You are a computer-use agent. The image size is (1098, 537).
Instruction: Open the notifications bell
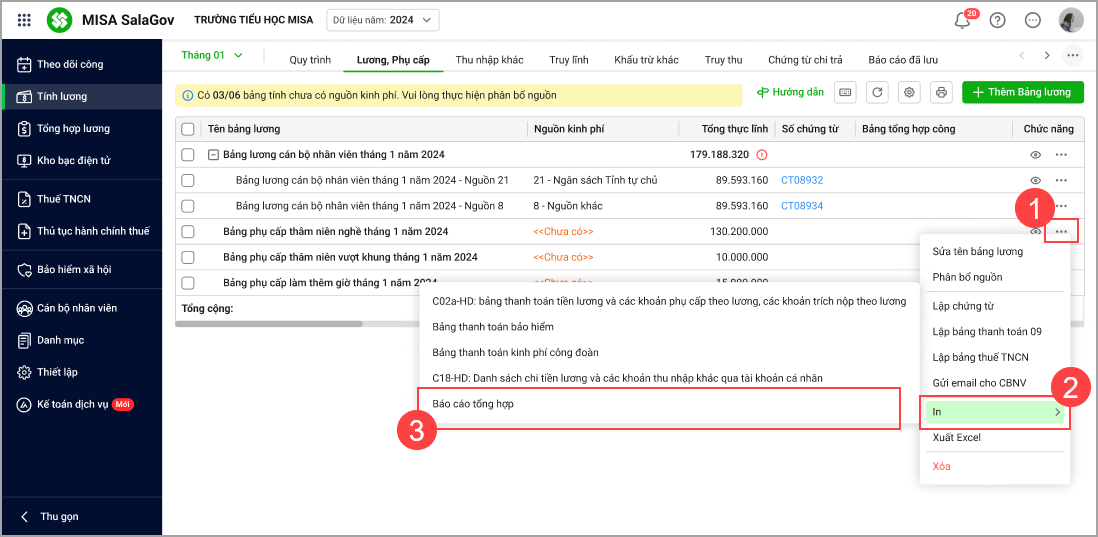point(963,20)
